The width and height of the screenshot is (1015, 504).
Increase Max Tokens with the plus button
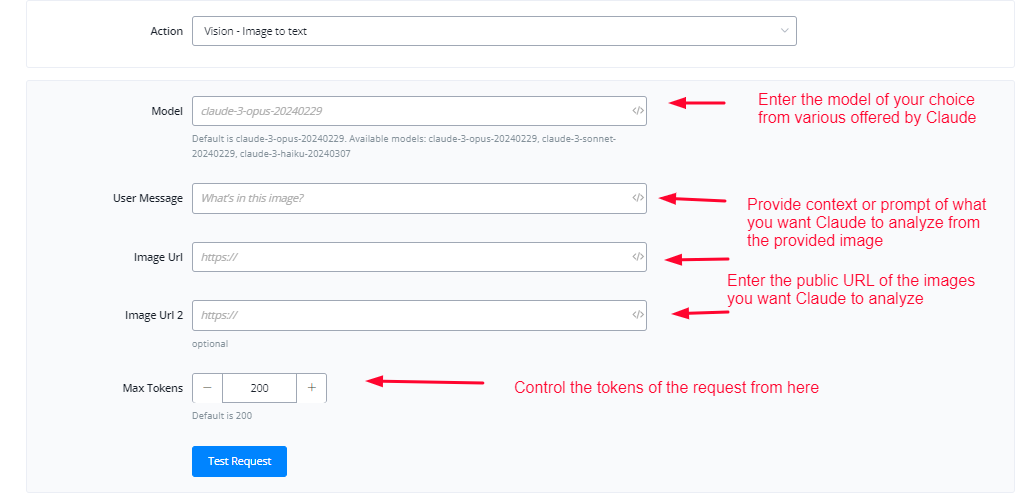[312, 388]
